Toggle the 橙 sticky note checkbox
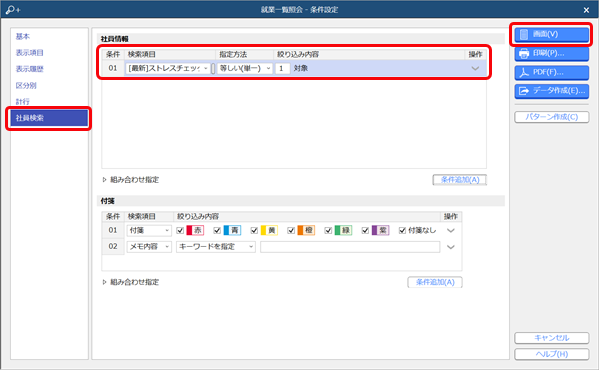Screen dimensions: 599x370 pyautogui.click(x=291, y=231)
